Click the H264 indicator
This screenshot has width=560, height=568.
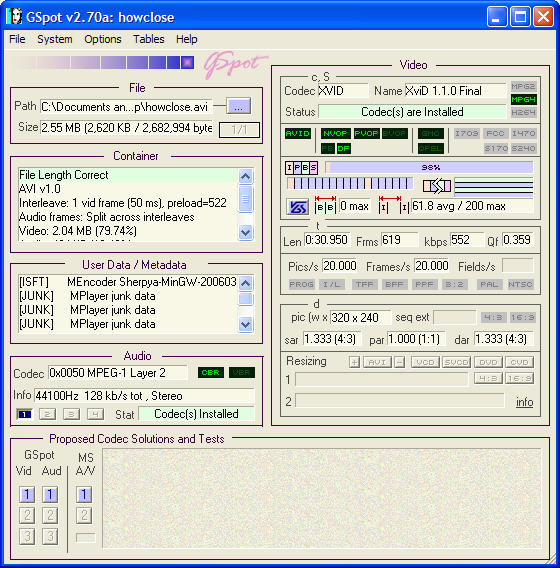pos(523,112)
